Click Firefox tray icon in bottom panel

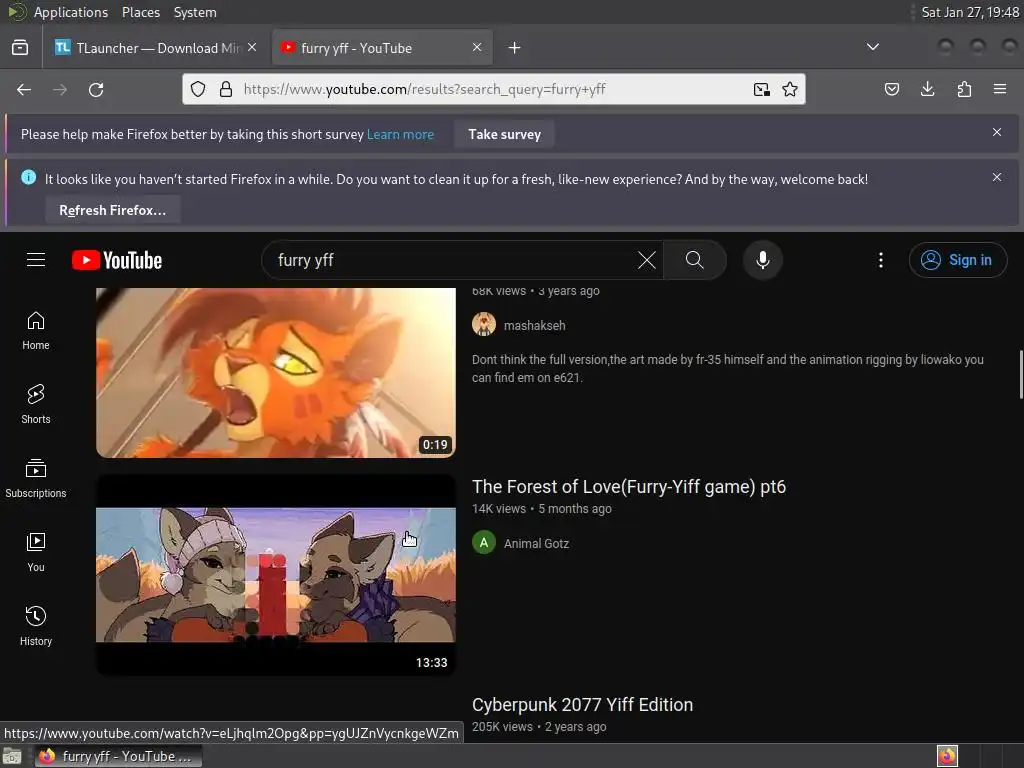947,756
